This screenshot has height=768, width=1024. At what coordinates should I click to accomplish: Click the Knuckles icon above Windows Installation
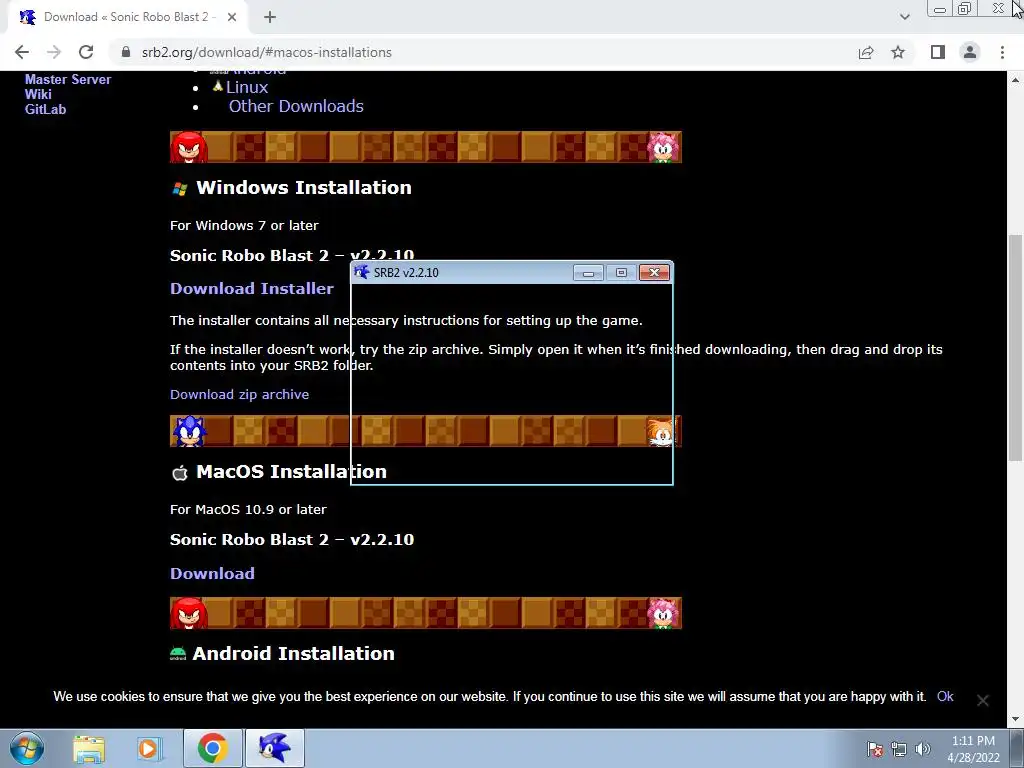[x=189, y=147]
